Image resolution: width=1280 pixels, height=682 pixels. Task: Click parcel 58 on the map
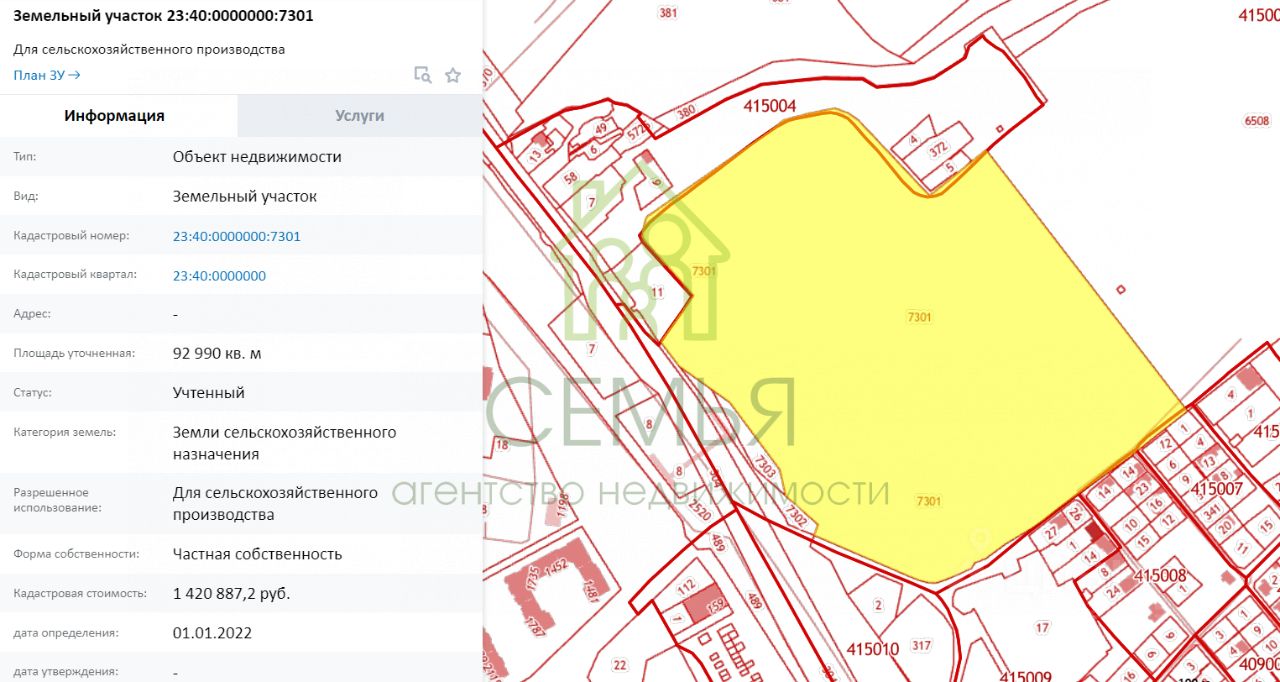(x=570, y=179)
